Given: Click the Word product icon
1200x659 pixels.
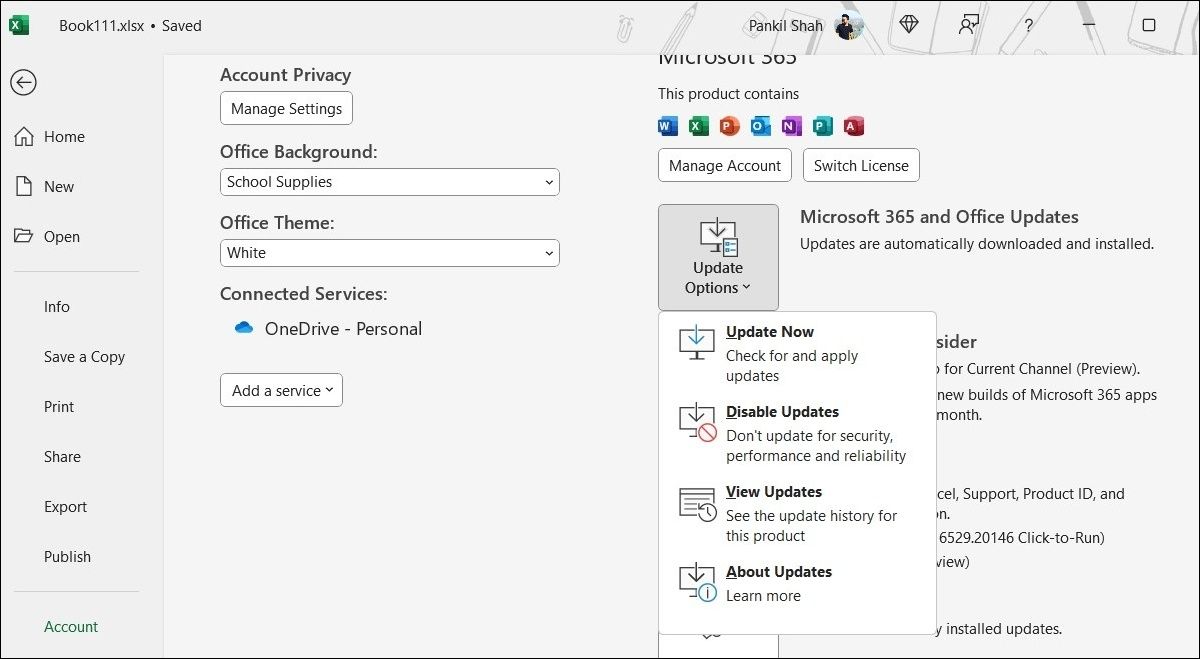Looking at the screenshot, I should coord(667,126).
